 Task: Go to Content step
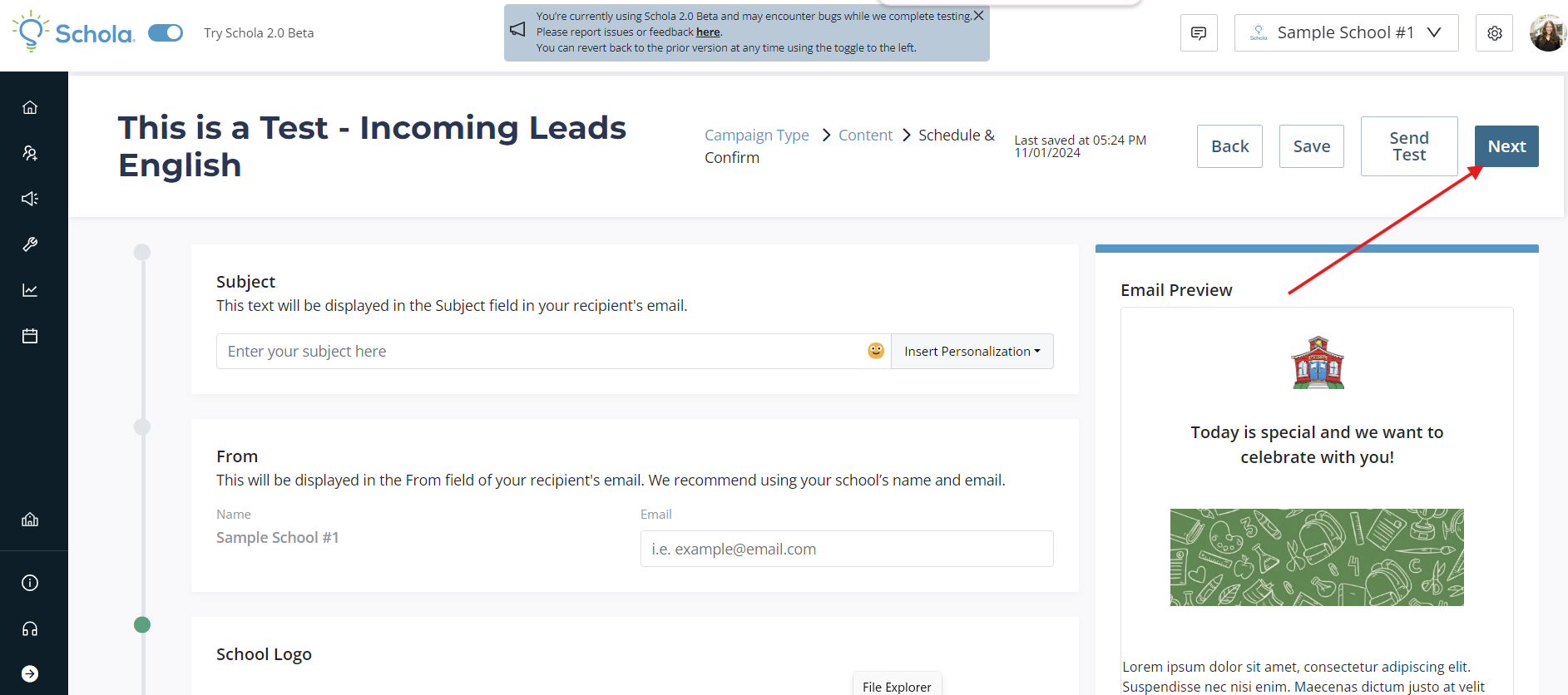pos(865,135)
